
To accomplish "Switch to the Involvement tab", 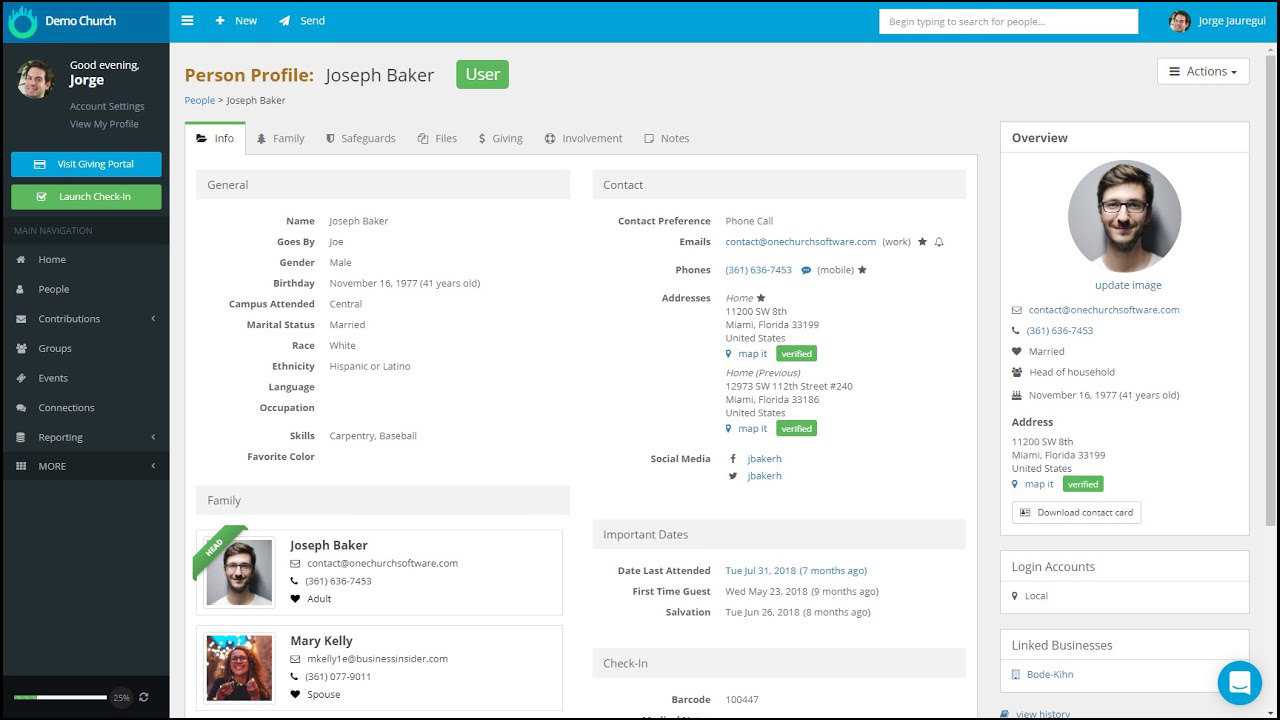I will point(583,139).
